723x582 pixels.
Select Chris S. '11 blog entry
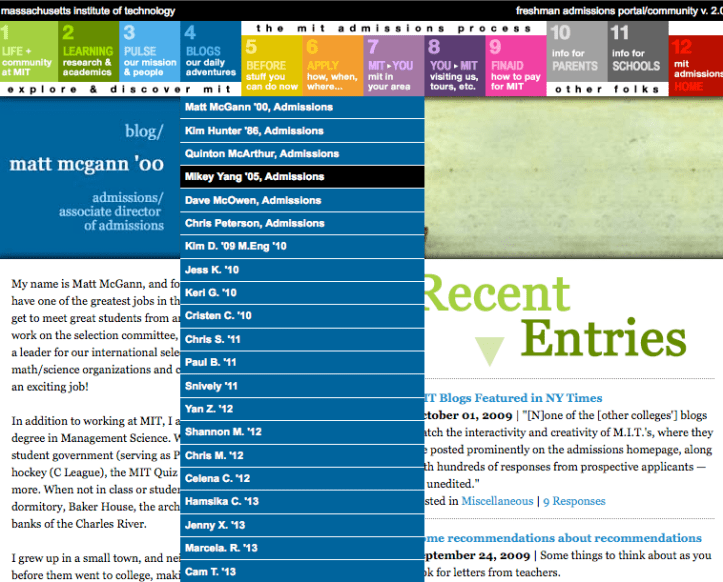(x=302, y=339)
